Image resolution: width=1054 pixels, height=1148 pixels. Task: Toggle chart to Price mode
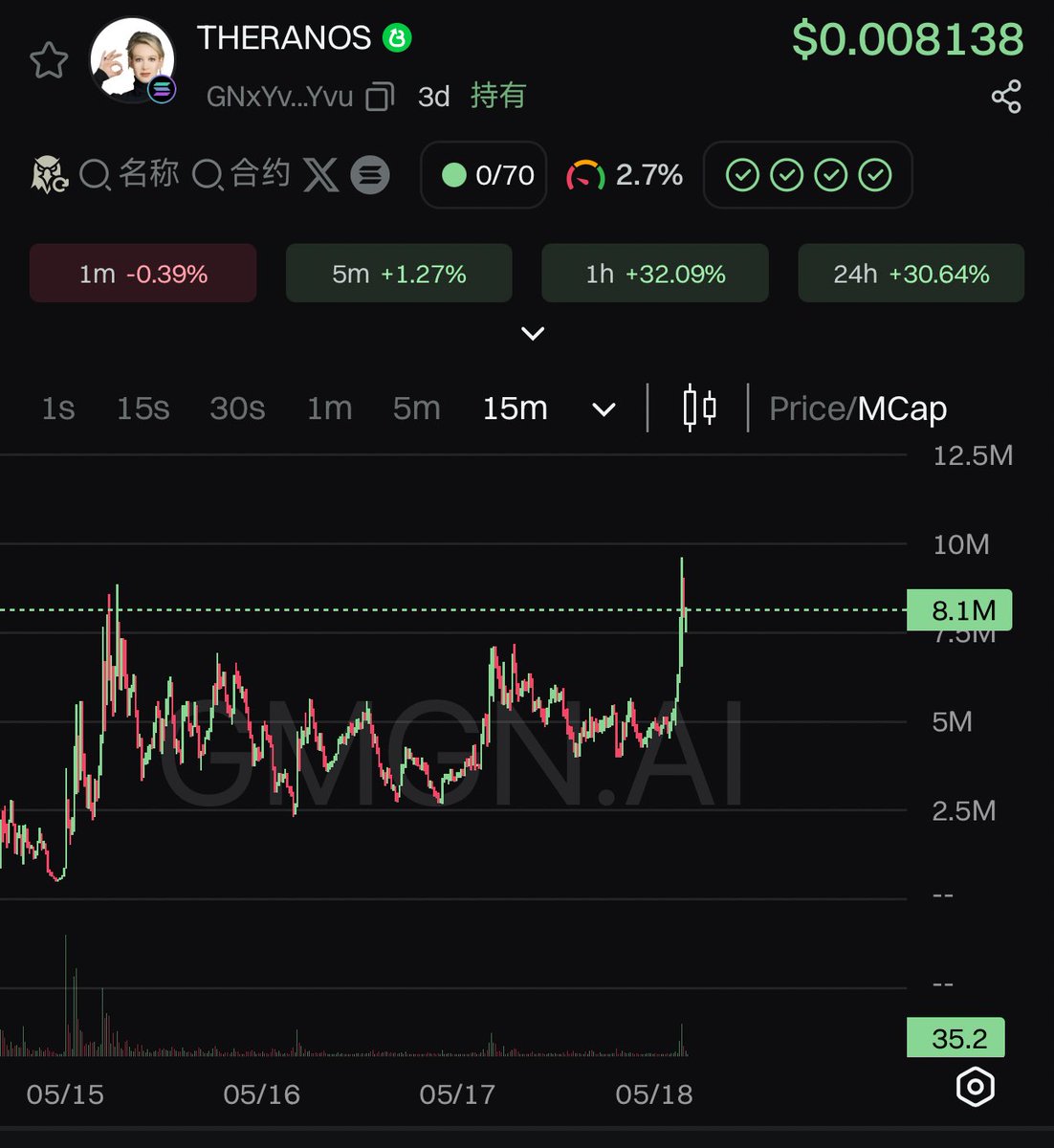(x=806, y=408)
